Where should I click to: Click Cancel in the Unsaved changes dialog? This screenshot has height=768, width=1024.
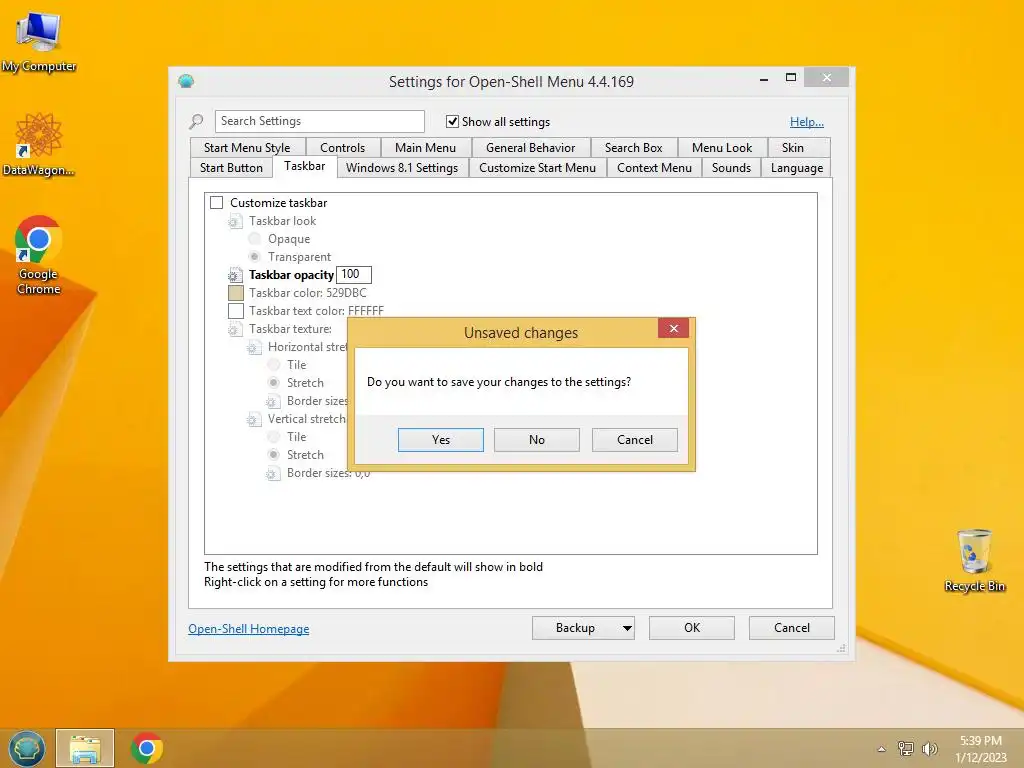point(635,440)
